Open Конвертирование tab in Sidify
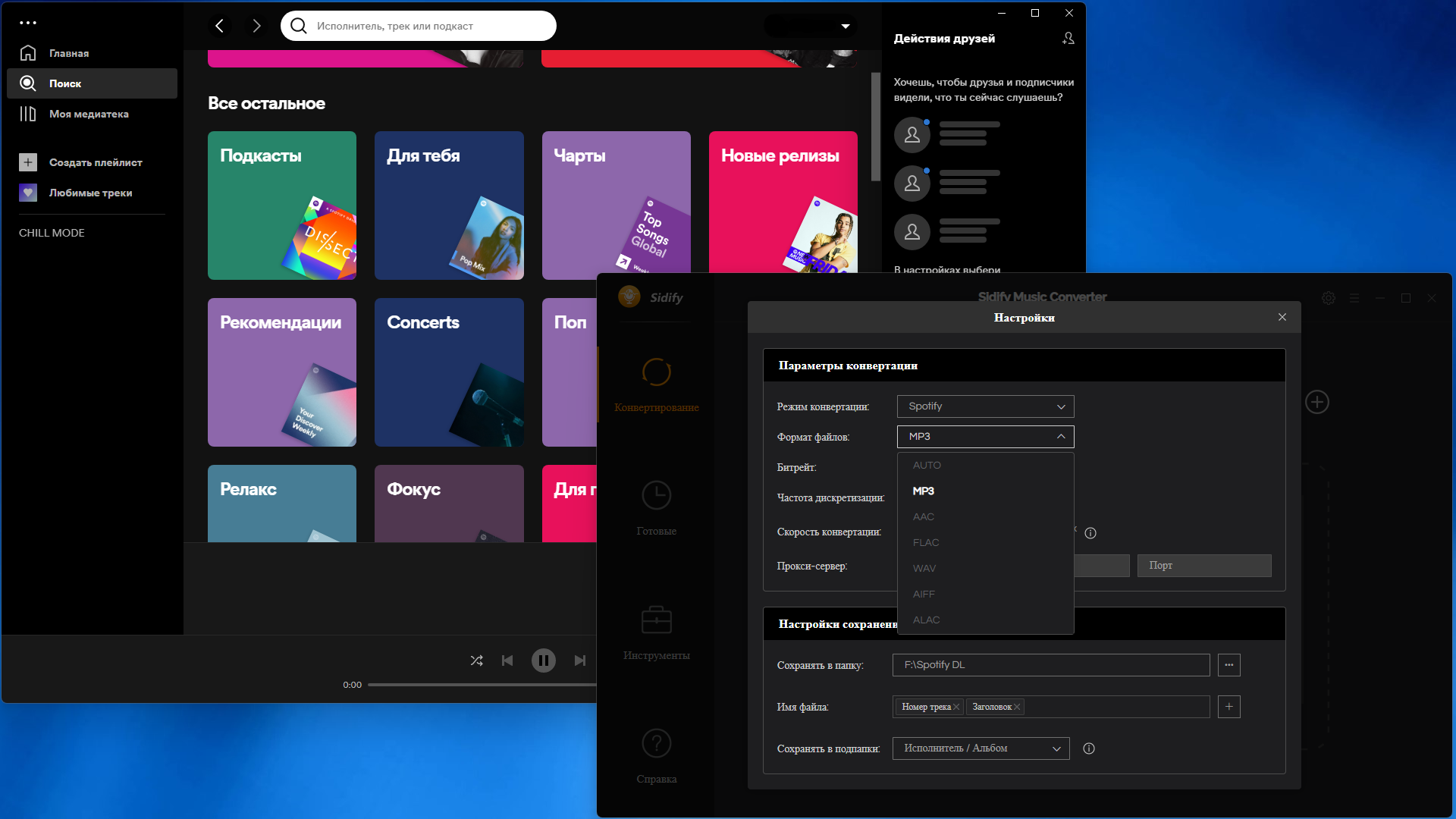The width and height of the screenshot is (1456, 819). [x=657, y=385]
